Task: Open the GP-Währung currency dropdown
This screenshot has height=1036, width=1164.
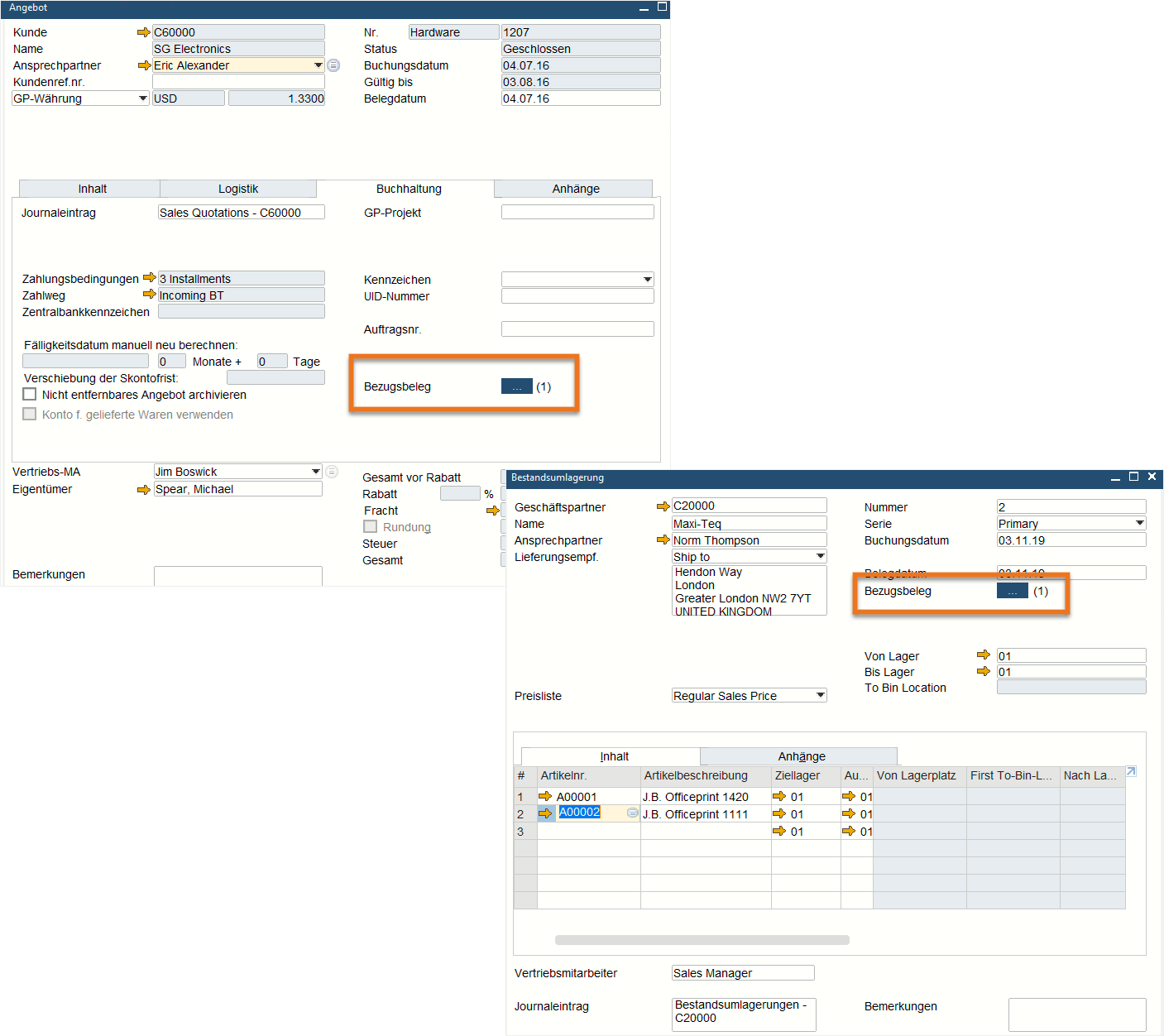Action: pos(141,98)
